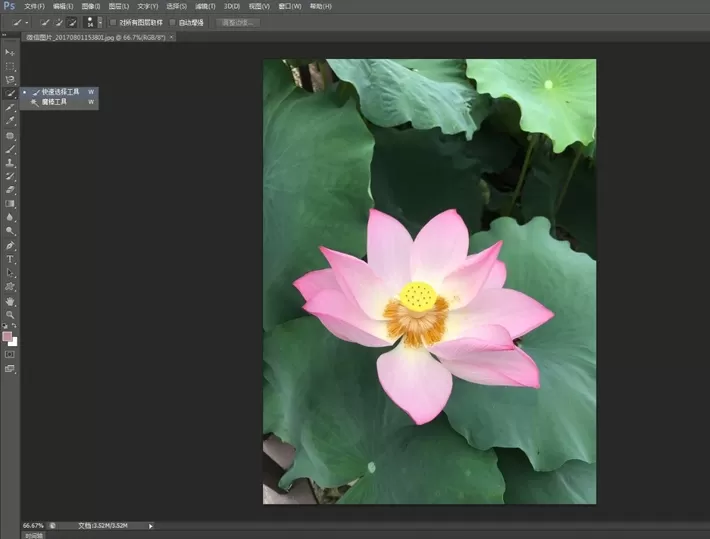Open the 视图(V) menu
This screenshot has width=710, height=539.
click(x=259, y=6)
